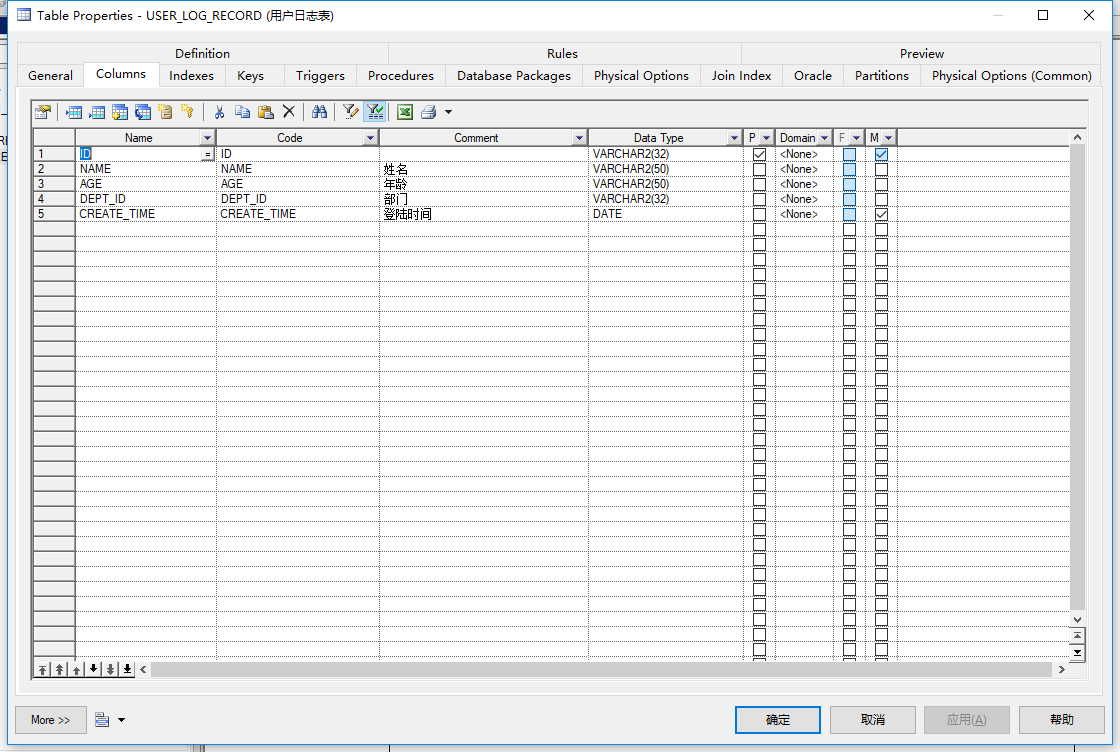The width and height of the screenshot is (1120, 752).
Task: Check the M checkbox for the AGE row
Action: [x=881, y=184]
